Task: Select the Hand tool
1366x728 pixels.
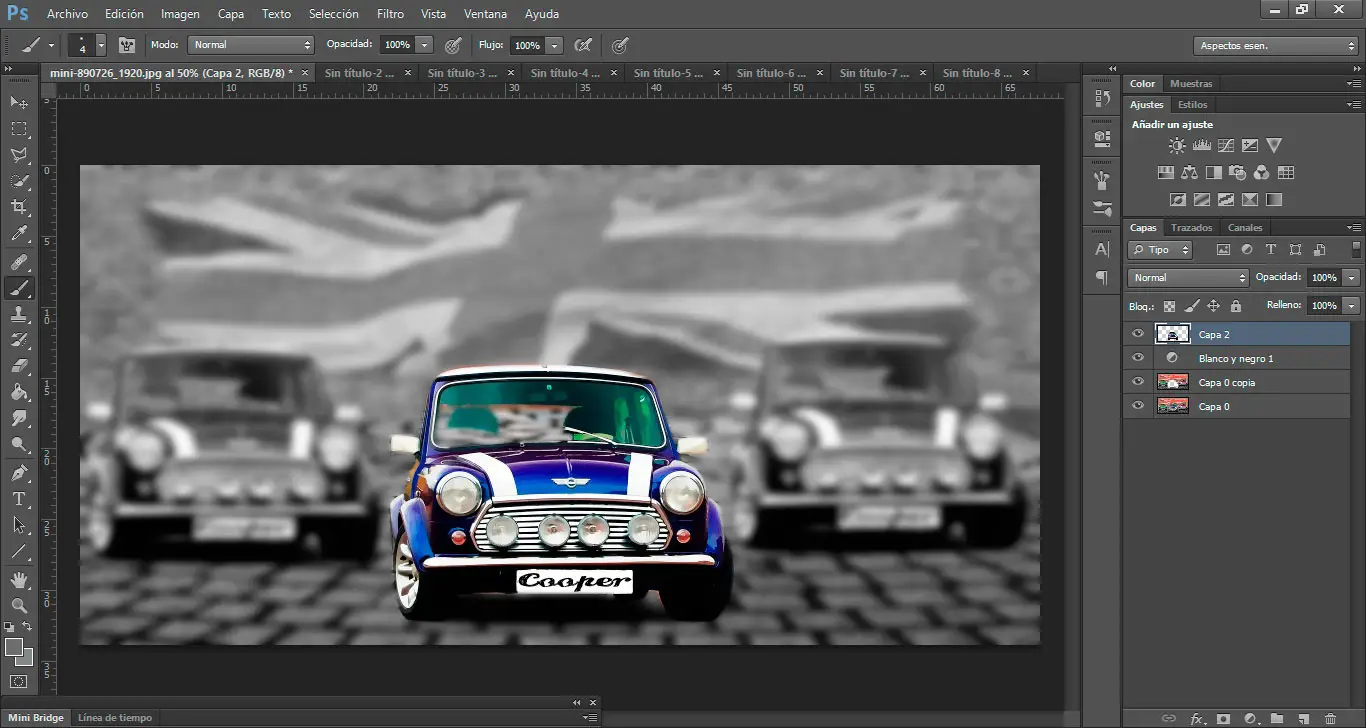Action: (x=19, y=580)
